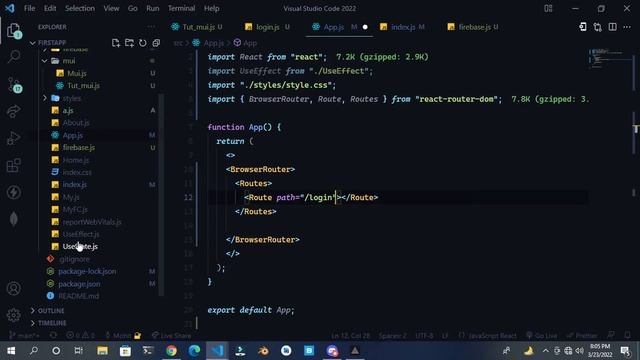The width and height of the screenshot is (640, 360).
Task: Open the View menu
Action: click(111, 8)
